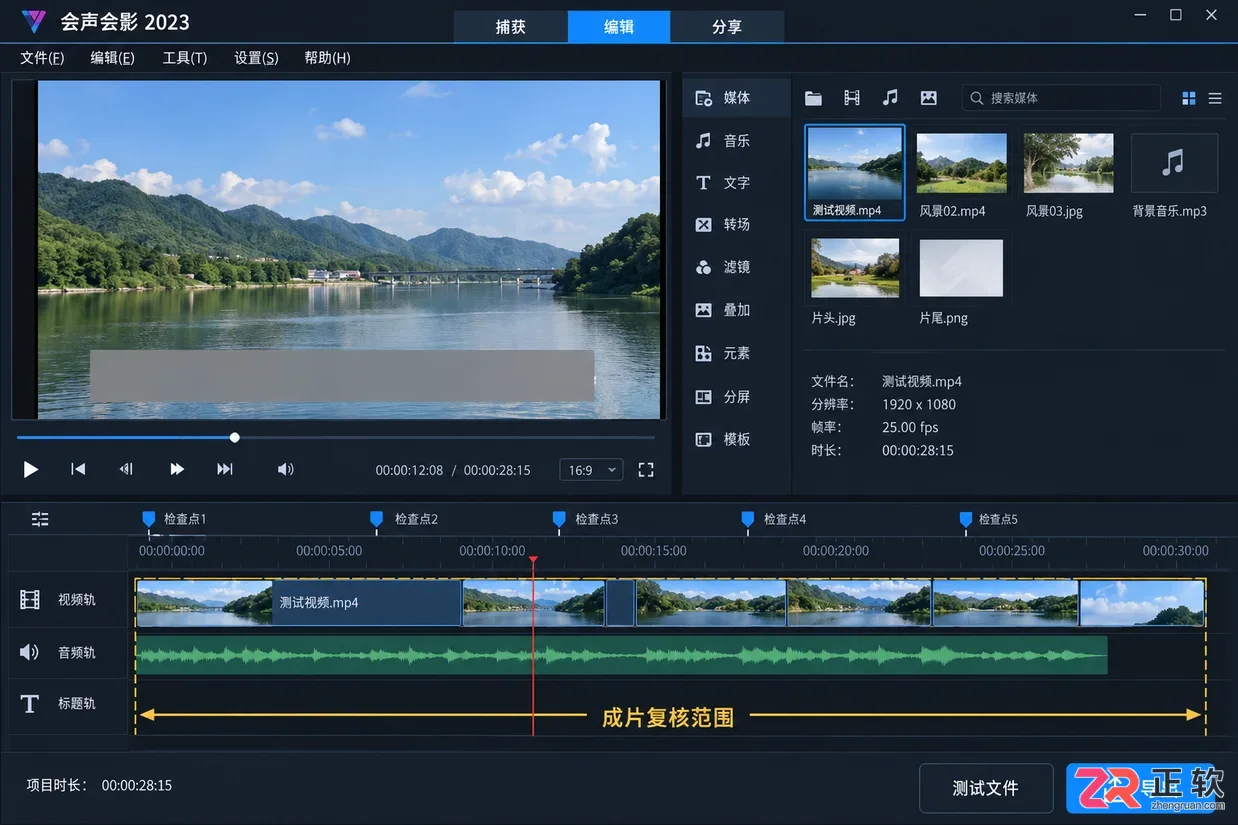Viewport: 1238px width, 825px height.
Task: Jump to 检查点3 marker
Action: tap(559, 519)
